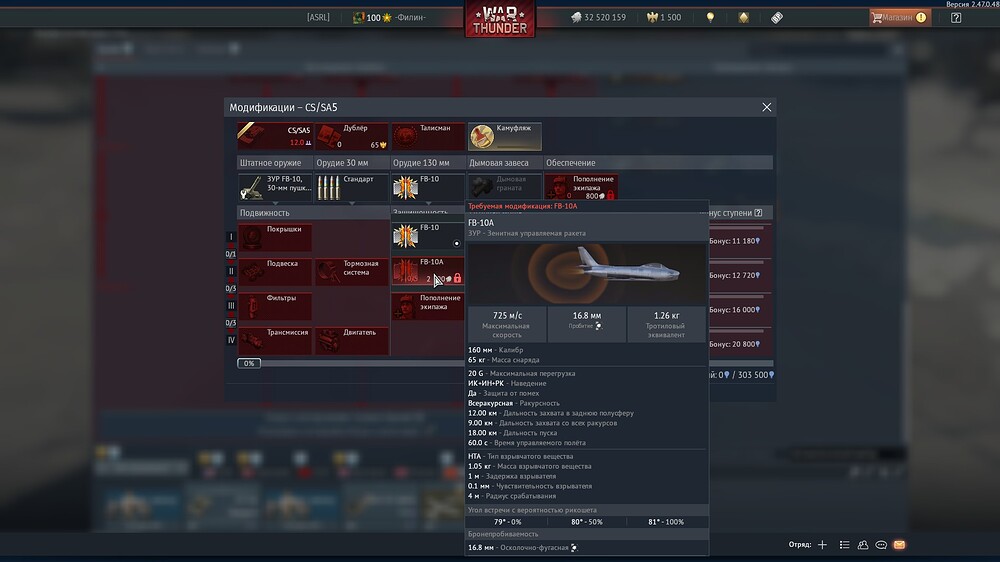Click the 1.26 кг TNT equivalent stat

(x=666, y=324)
